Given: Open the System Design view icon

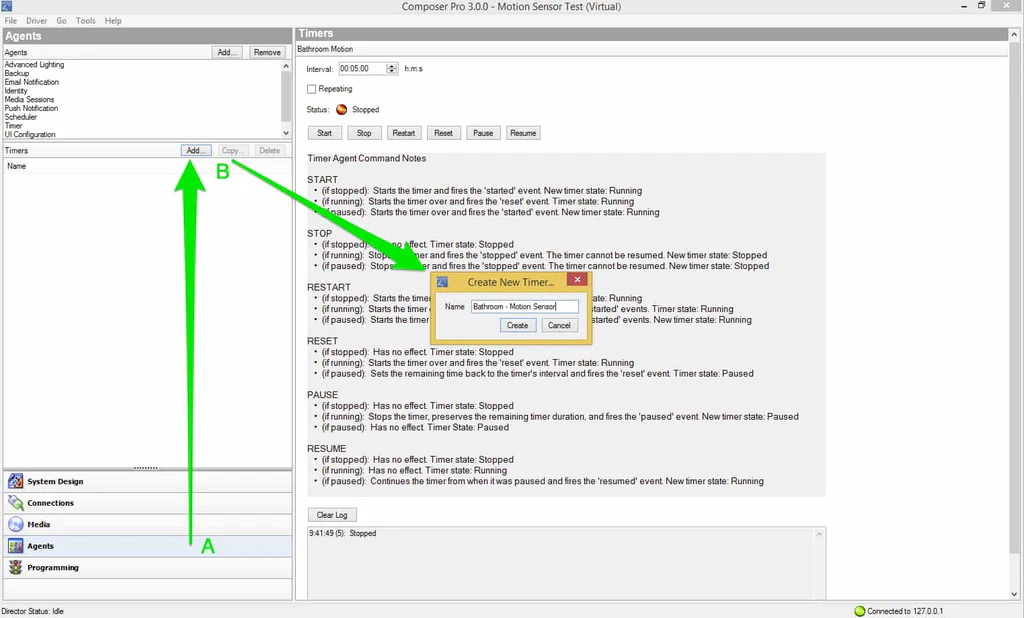Looking at the screenshot, I should pyautogui.click(x=16, y=481).
